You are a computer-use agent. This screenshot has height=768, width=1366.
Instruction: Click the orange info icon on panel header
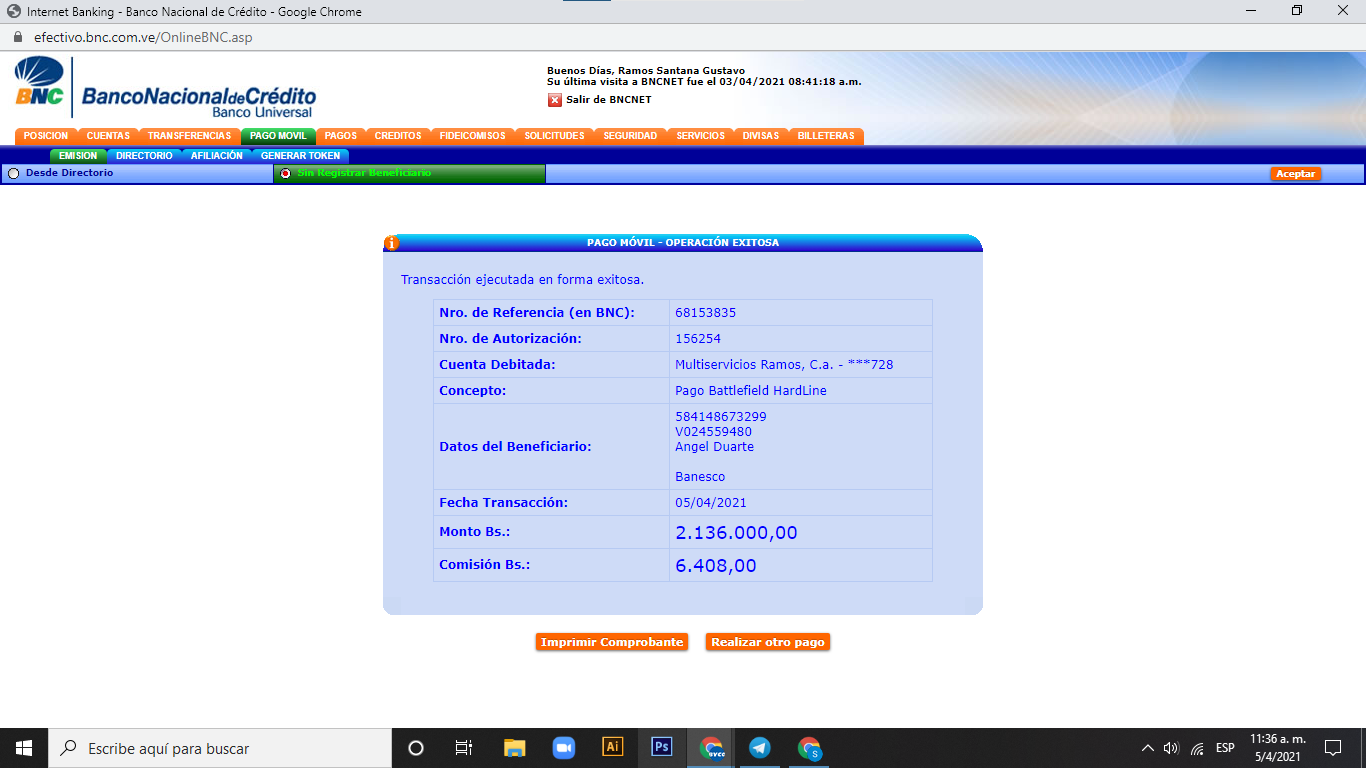pos(392,243)
